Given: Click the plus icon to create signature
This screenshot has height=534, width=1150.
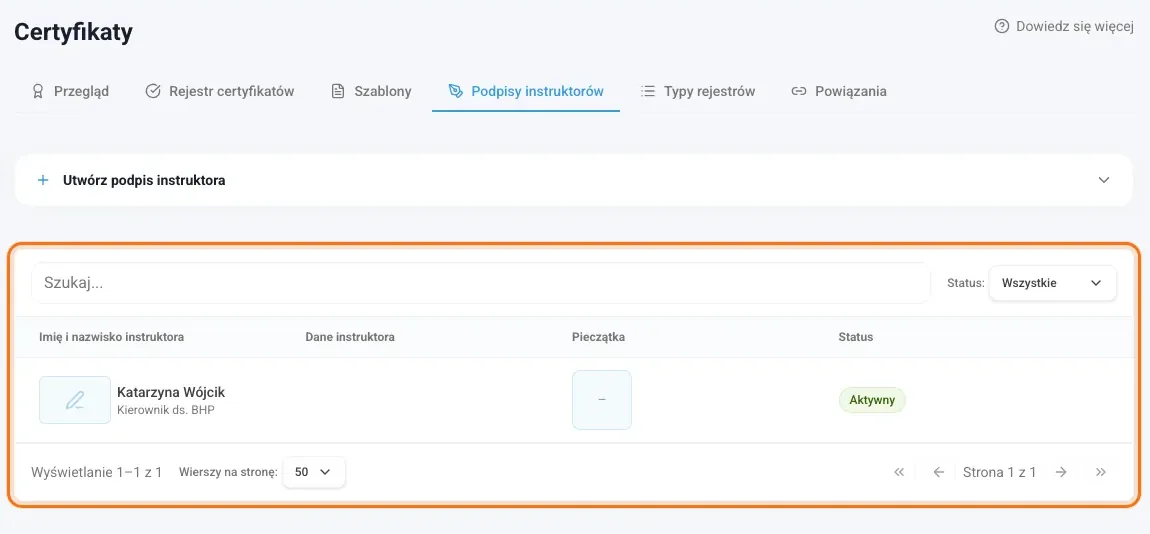Looking at the screenshot, I should [x=43, y=180].
